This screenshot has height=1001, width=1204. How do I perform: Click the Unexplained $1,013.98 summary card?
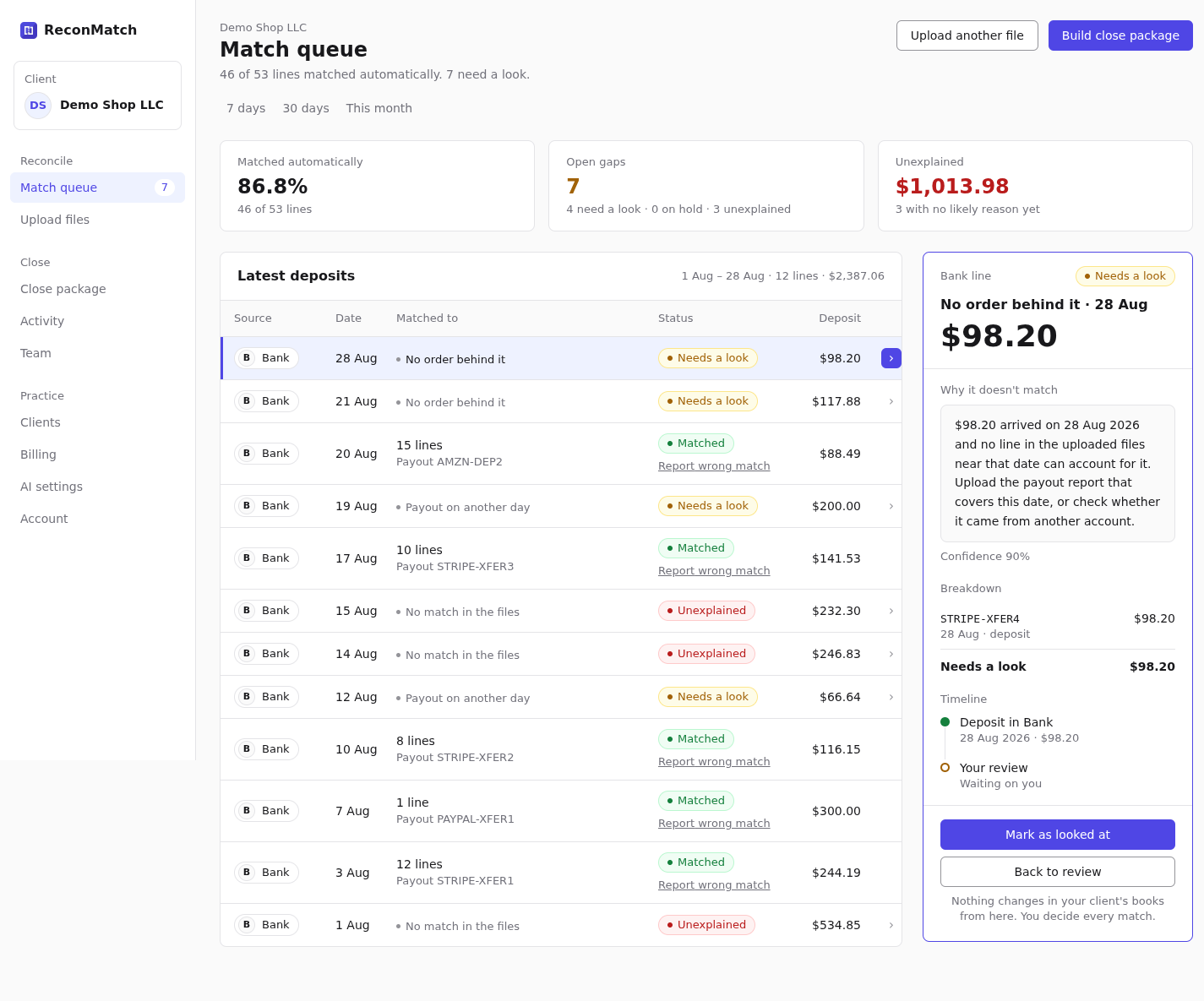point(1035,186)
